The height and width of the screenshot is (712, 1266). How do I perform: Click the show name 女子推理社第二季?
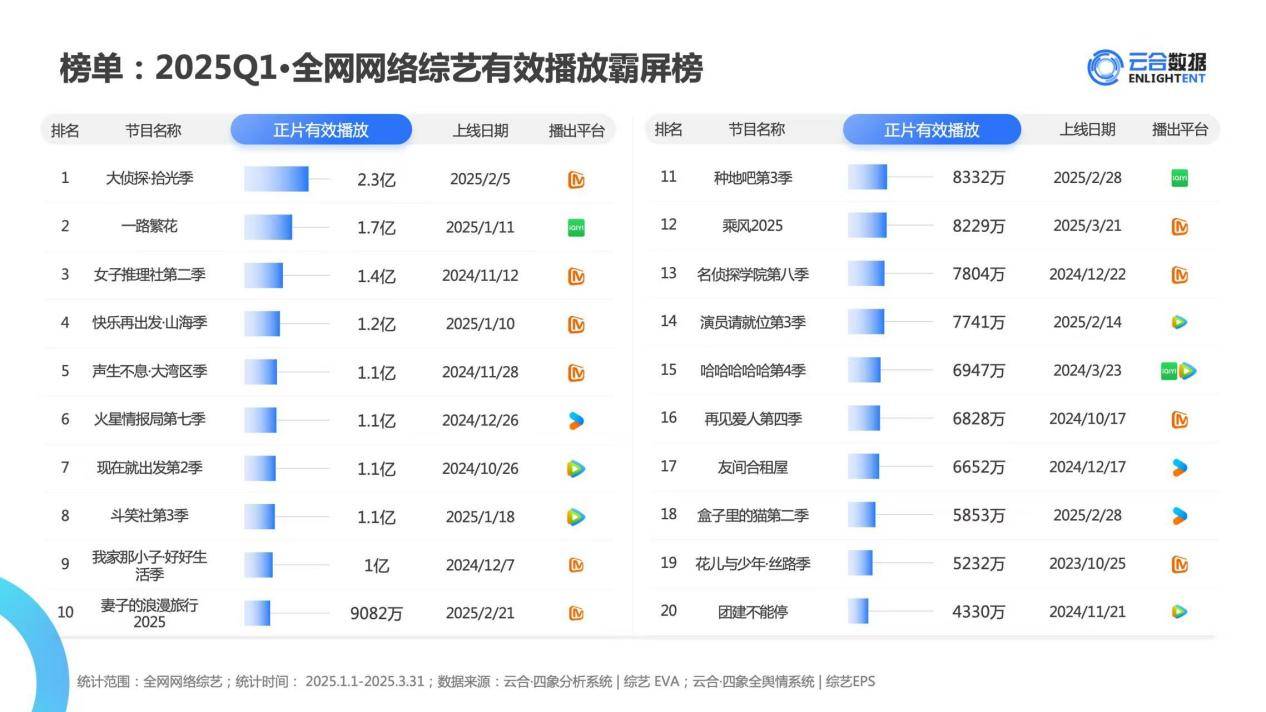tap(149, 274)
